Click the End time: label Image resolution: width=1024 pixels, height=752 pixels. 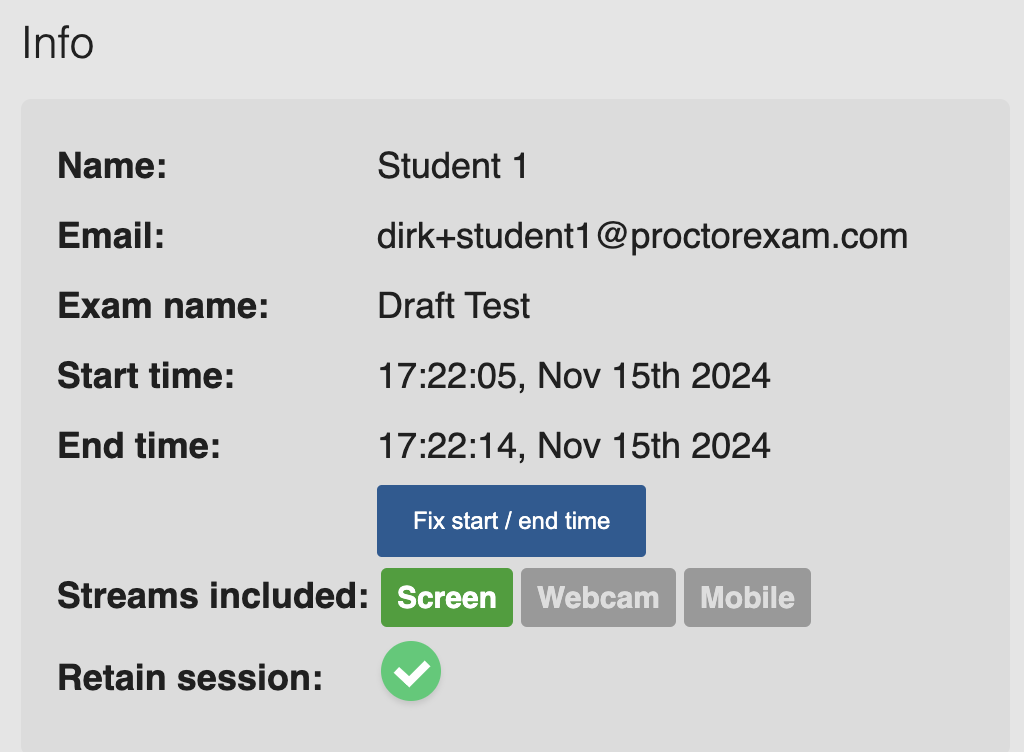click(139, 446)
